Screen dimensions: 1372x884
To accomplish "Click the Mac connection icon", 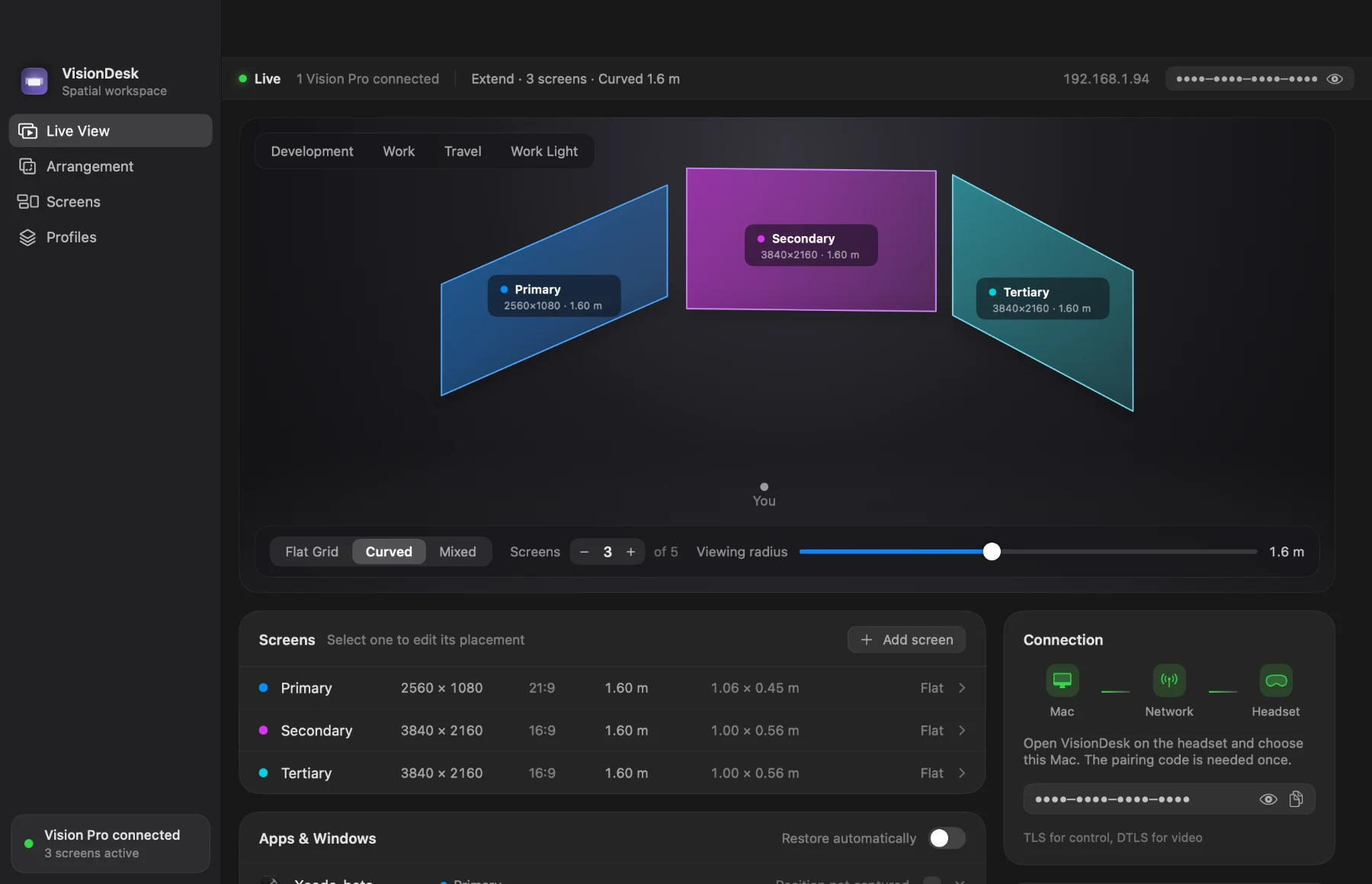I will click(x=1062, y=681).
